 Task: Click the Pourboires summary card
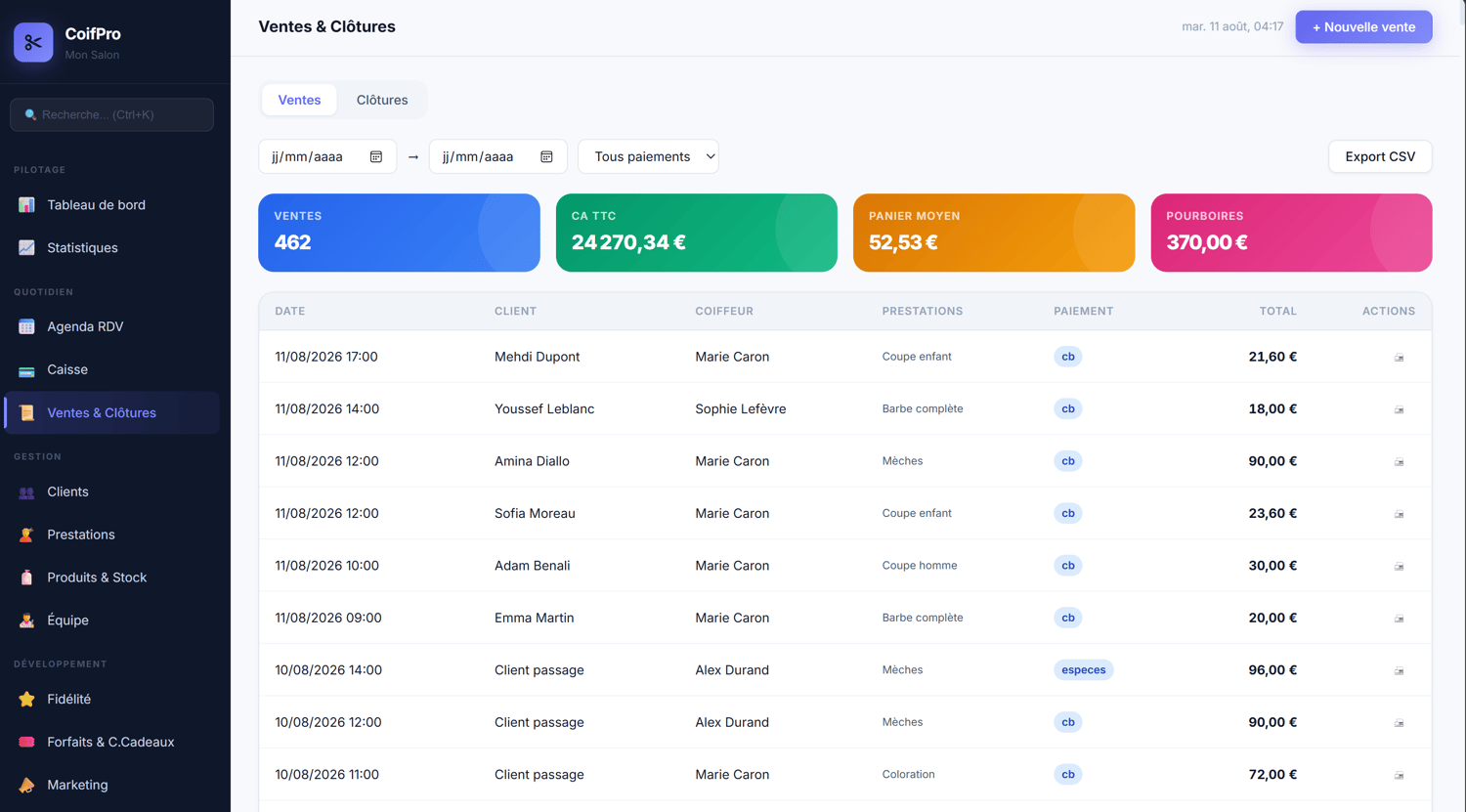pyautogui.click(x=1291, y=233)
